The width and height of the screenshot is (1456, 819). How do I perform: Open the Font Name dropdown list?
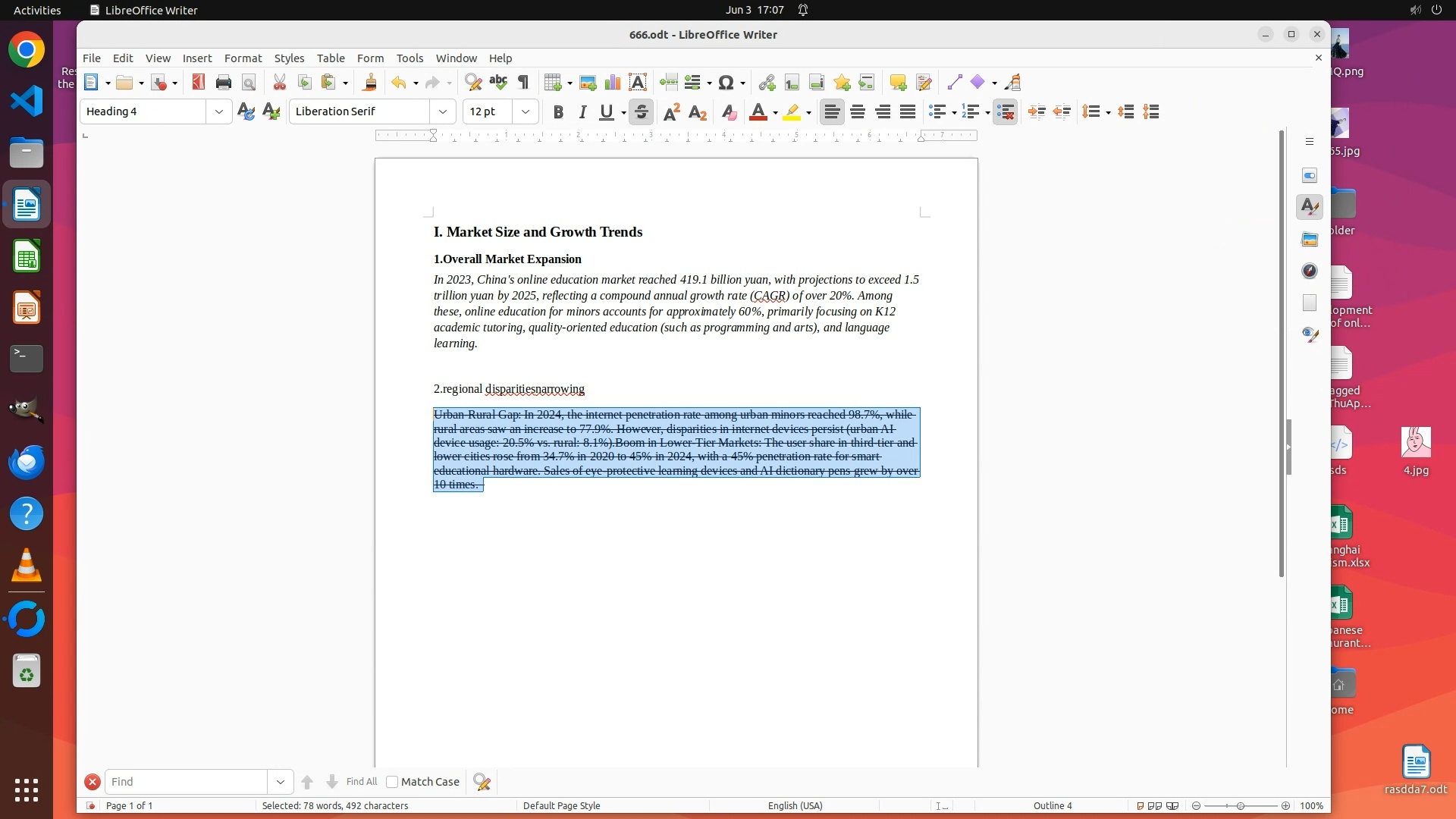pyautogui.click(x=443, y=112)
